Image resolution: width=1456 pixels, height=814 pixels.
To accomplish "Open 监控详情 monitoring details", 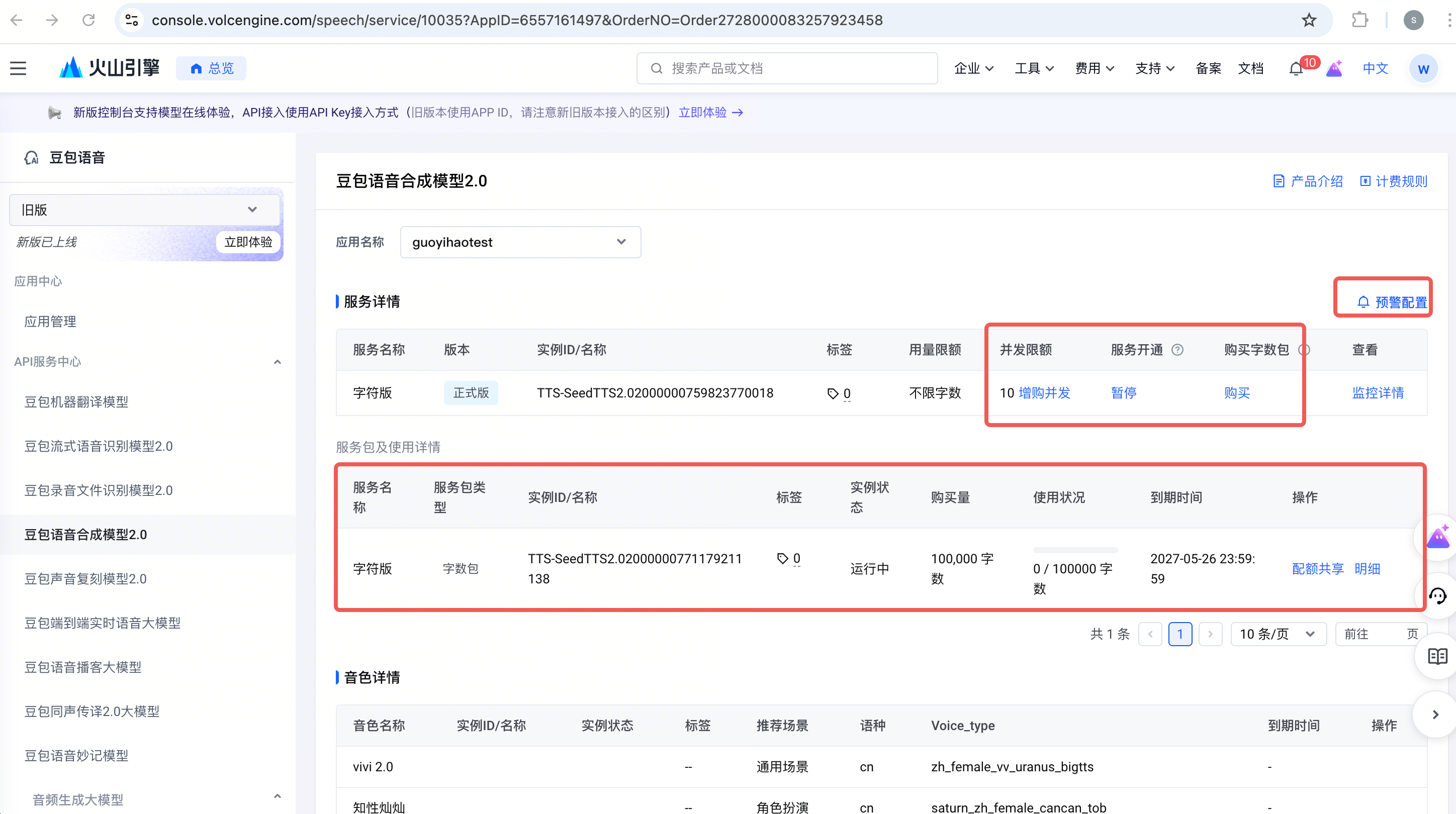I will (x=1378, y=393).
